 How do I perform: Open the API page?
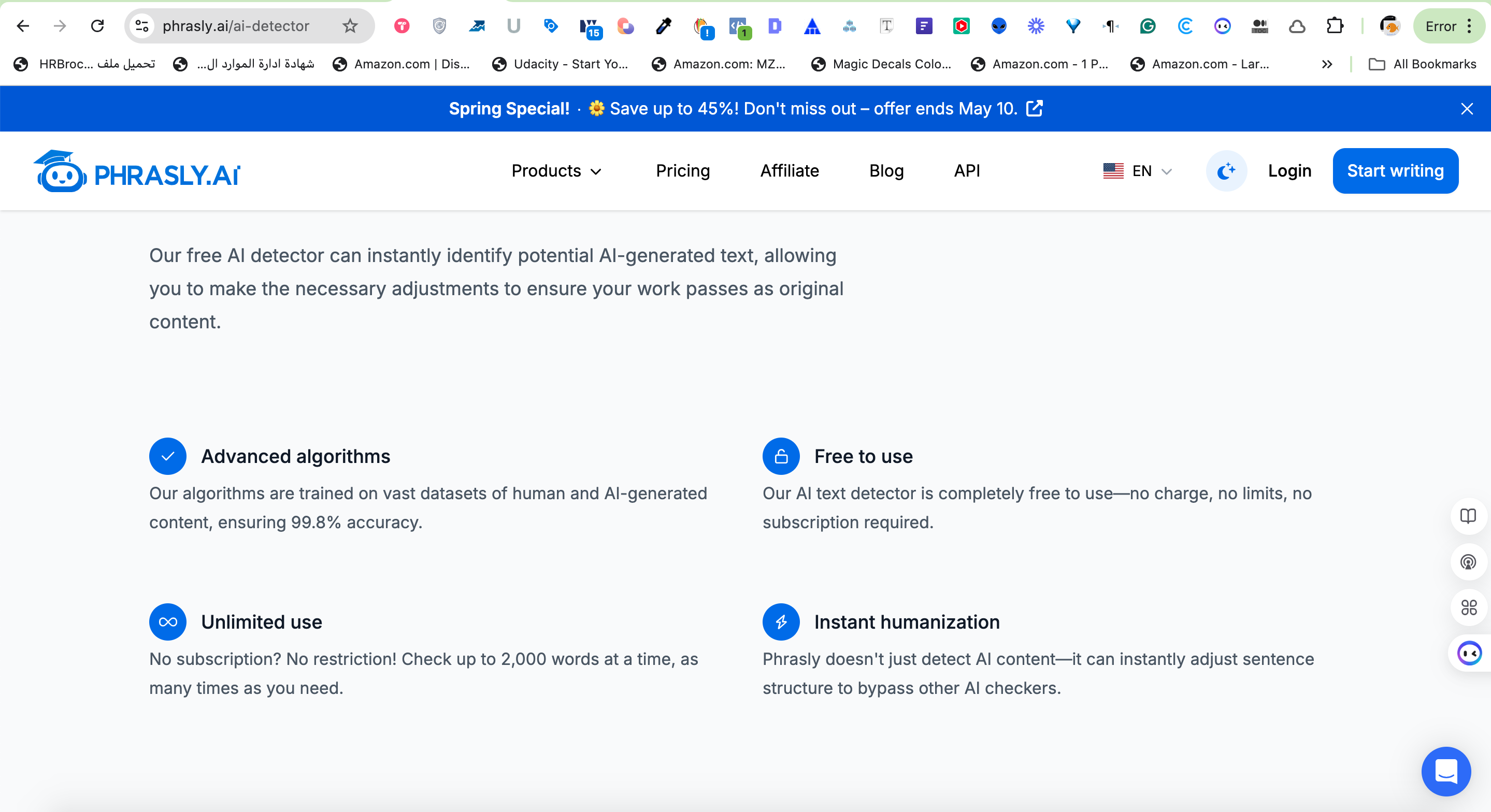click(967, 171)
